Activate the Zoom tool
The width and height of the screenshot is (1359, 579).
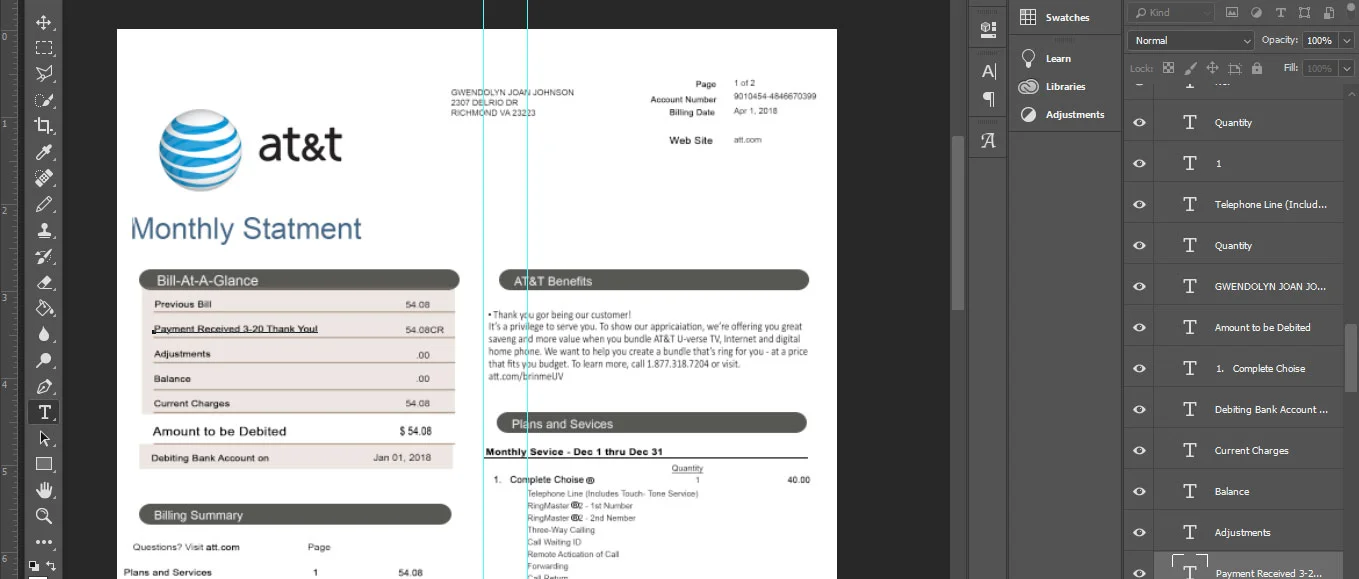coord(44,516)
